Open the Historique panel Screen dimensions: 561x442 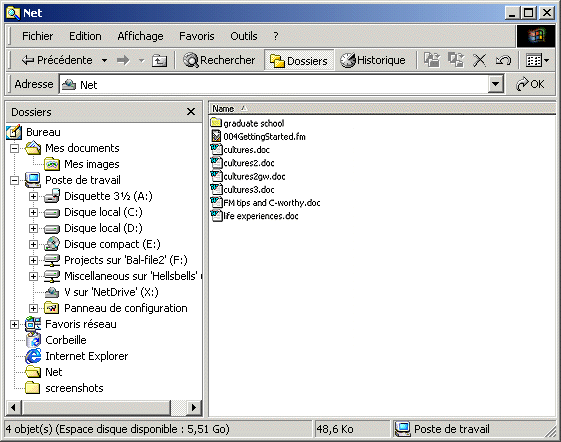point(372,60)
